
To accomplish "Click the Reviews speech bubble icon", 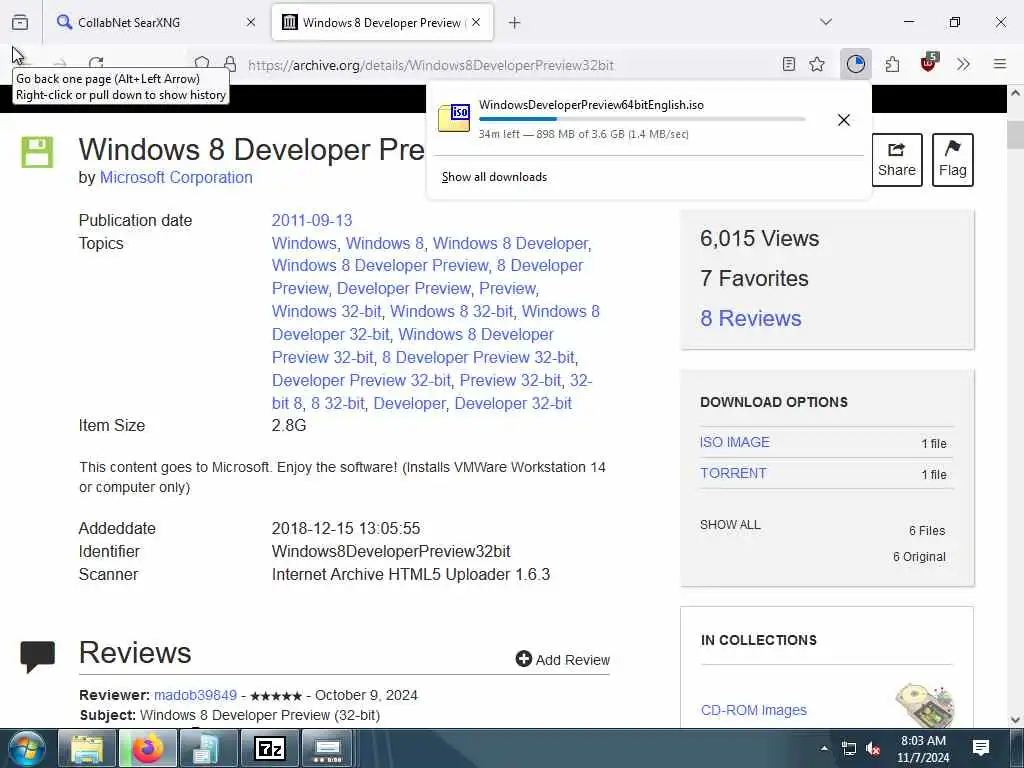I will point(37,656).
